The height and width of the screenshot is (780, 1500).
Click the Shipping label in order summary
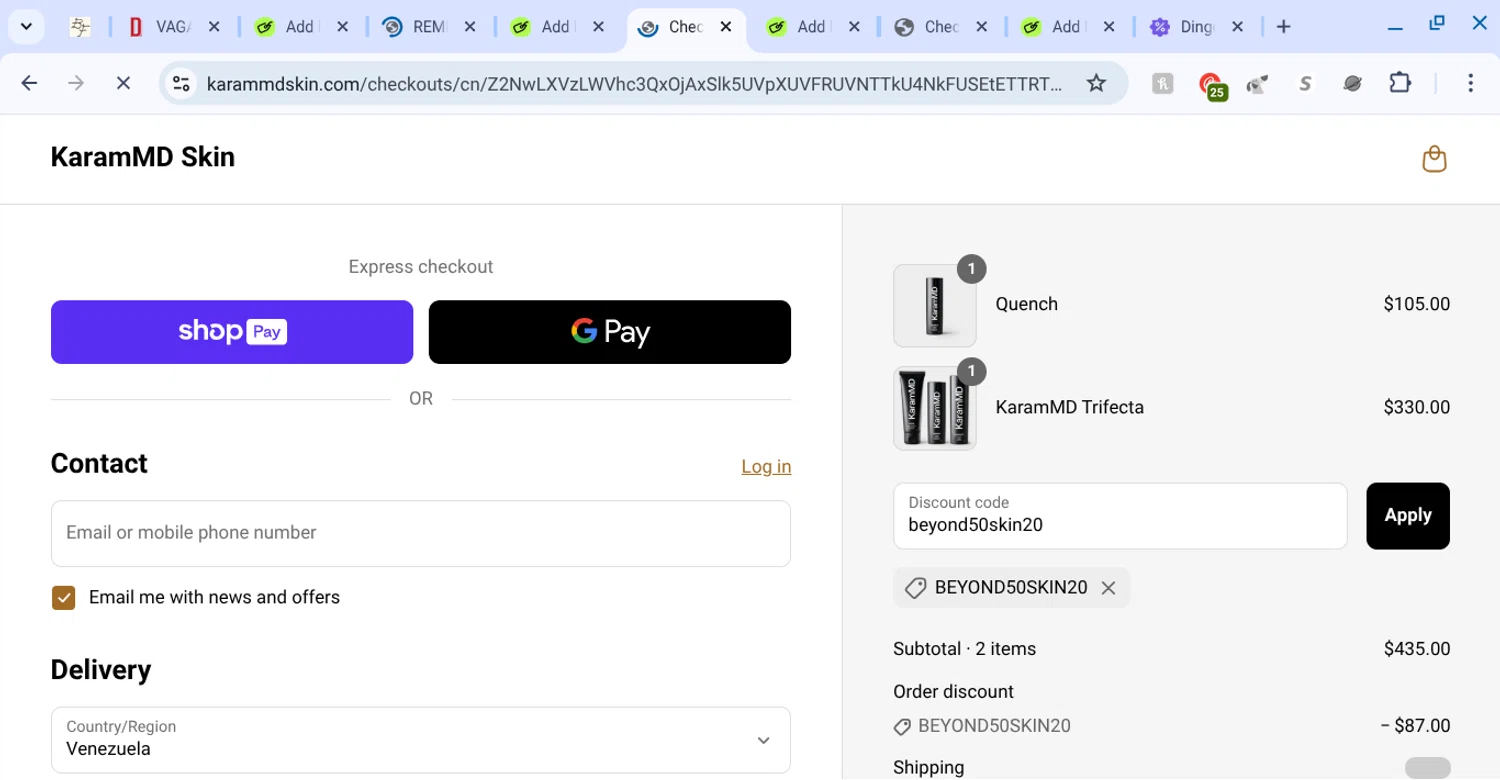coord(928,768)
